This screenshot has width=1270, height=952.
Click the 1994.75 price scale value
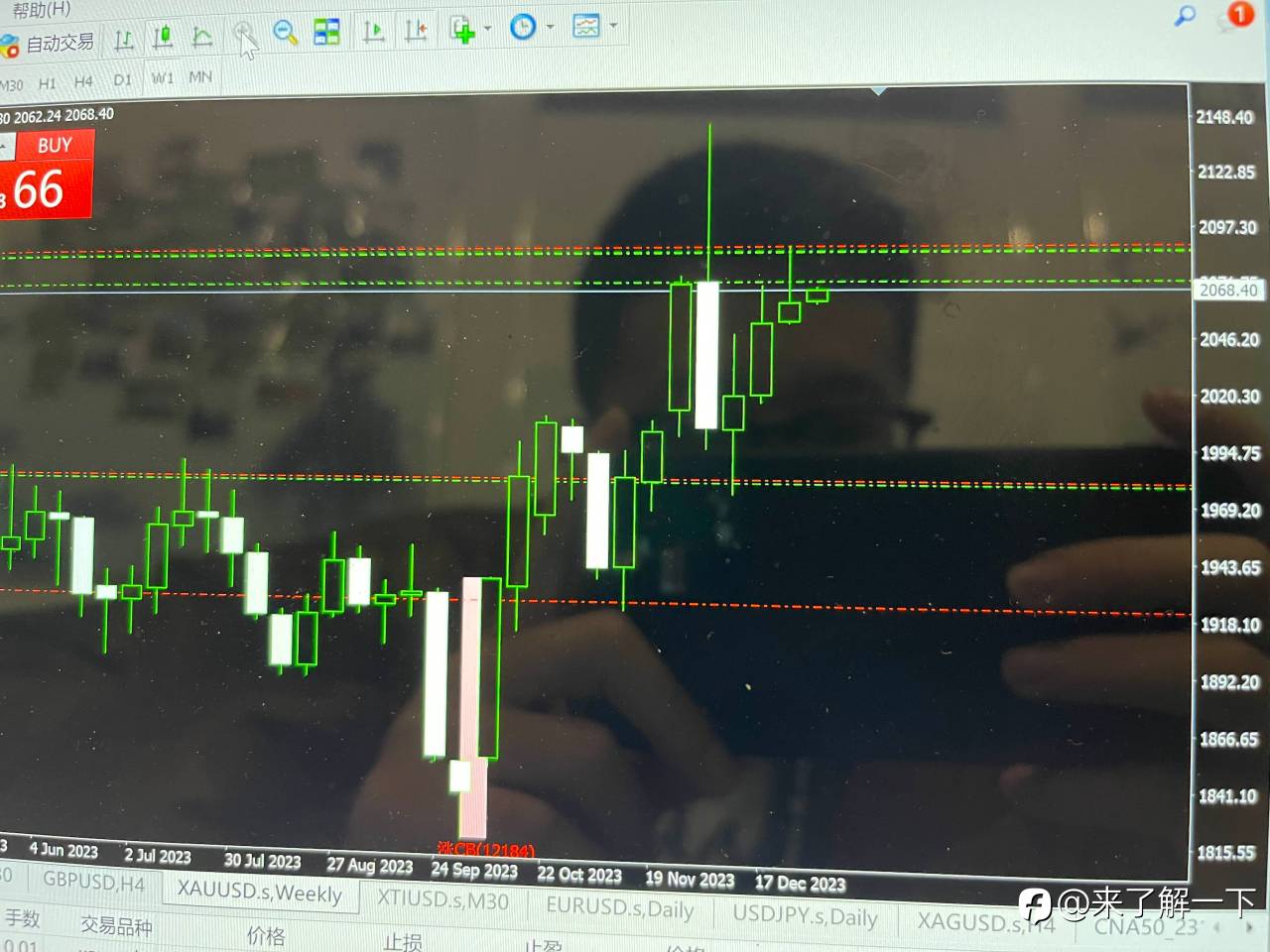(x=1230, y=453)
